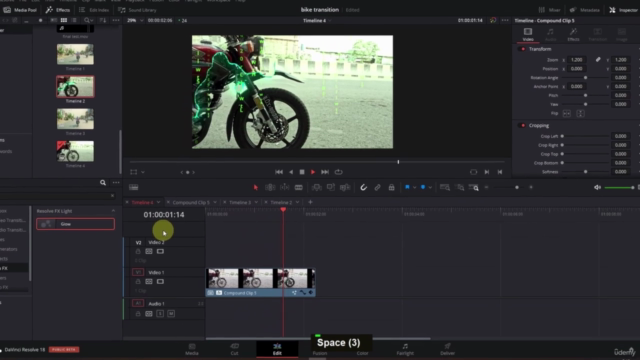Toggle timeline Snapping magnet icon
Image resolution: width=640 pixels, height=360 pixels.
coord(363,187)
